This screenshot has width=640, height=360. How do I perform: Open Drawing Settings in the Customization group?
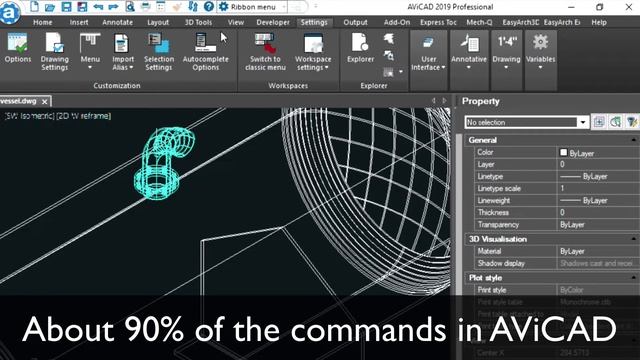tap(54, 51)
